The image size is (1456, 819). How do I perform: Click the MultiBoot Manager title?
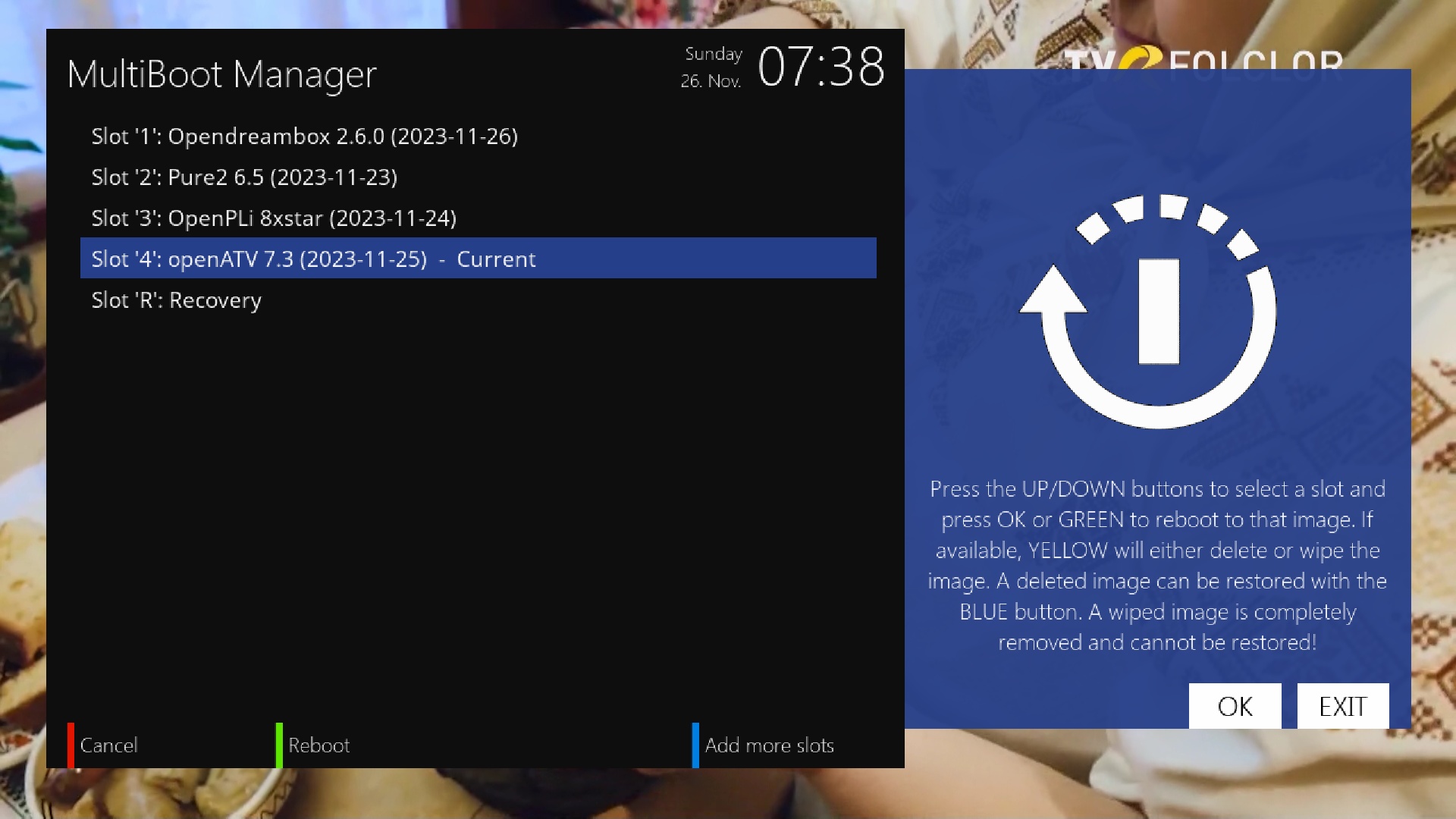tap(221, 74)
